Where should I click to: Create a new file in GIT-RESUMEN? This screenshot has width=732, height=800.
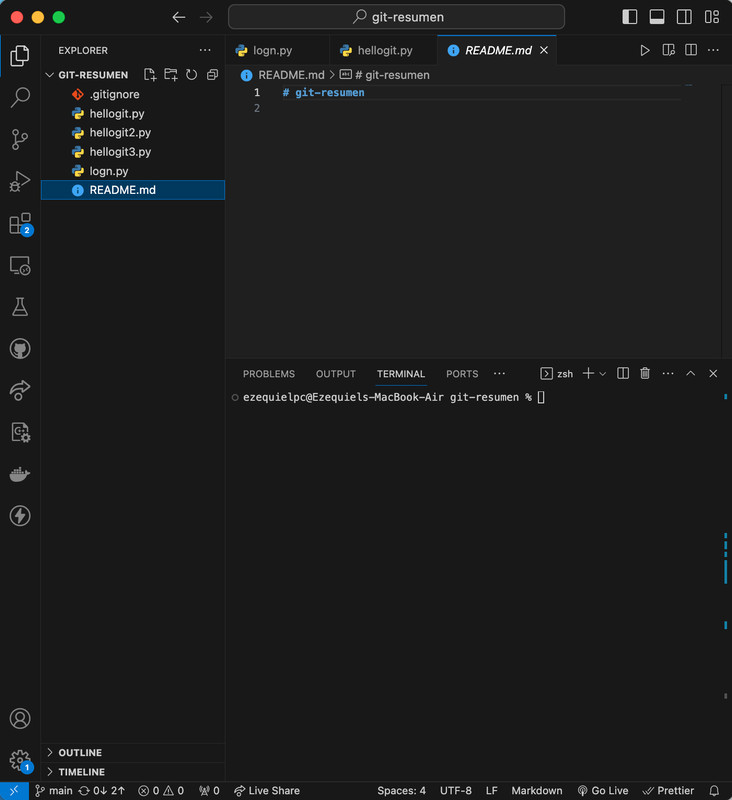pos(149,75)
